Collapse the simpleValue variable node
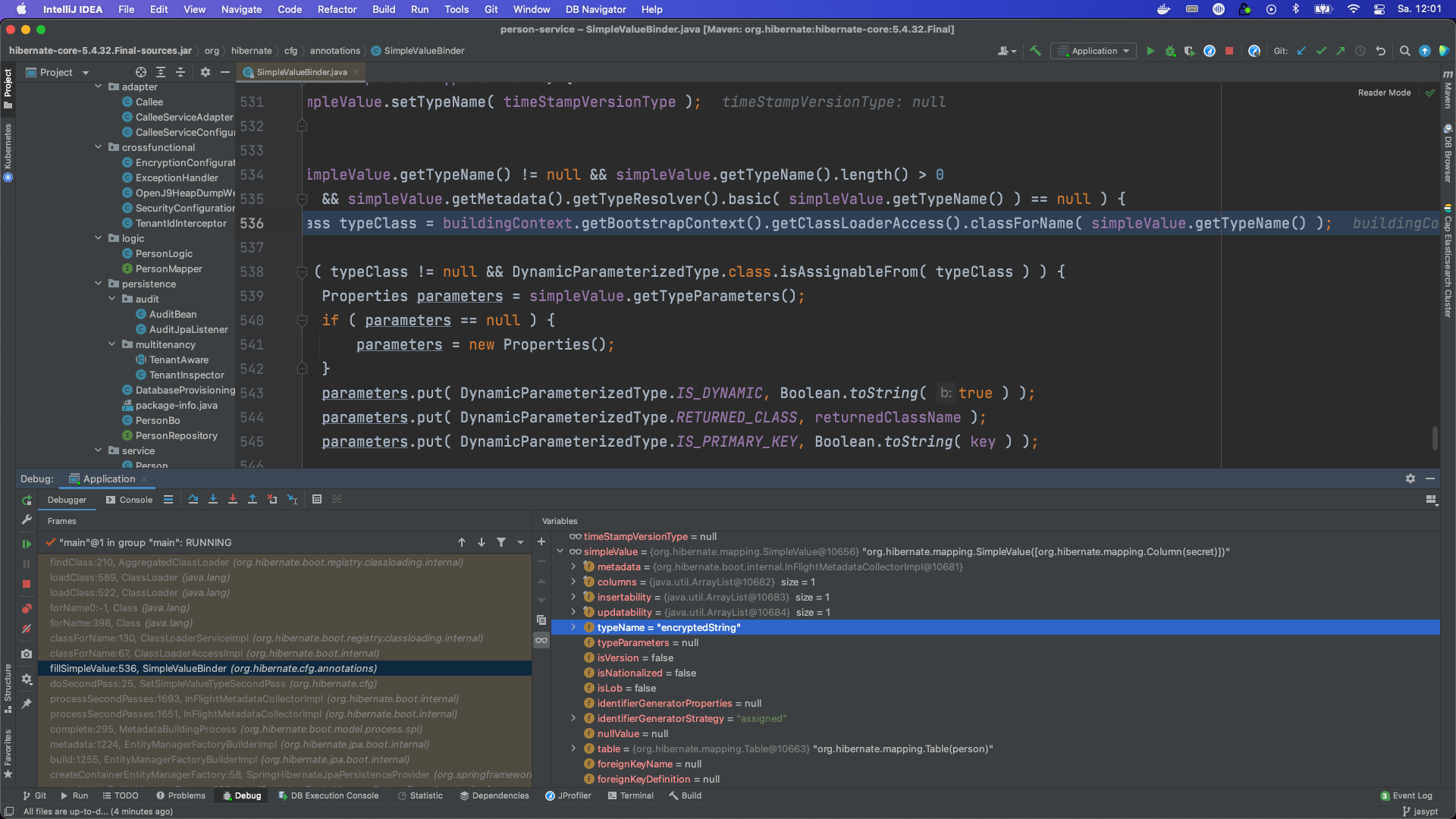Image resolution: width=1456 pixels, height=819 pixels. [560, 551]
